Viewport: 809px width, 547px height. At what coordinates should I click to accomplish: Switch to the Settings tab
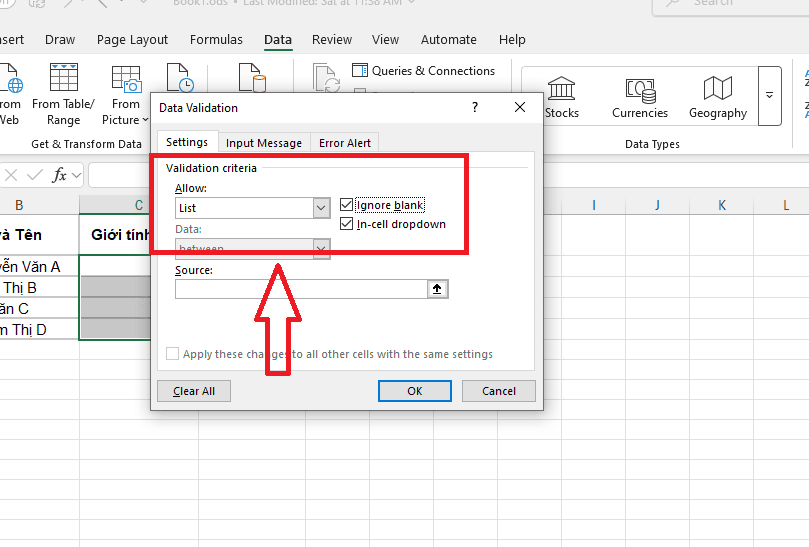[187, 142]
